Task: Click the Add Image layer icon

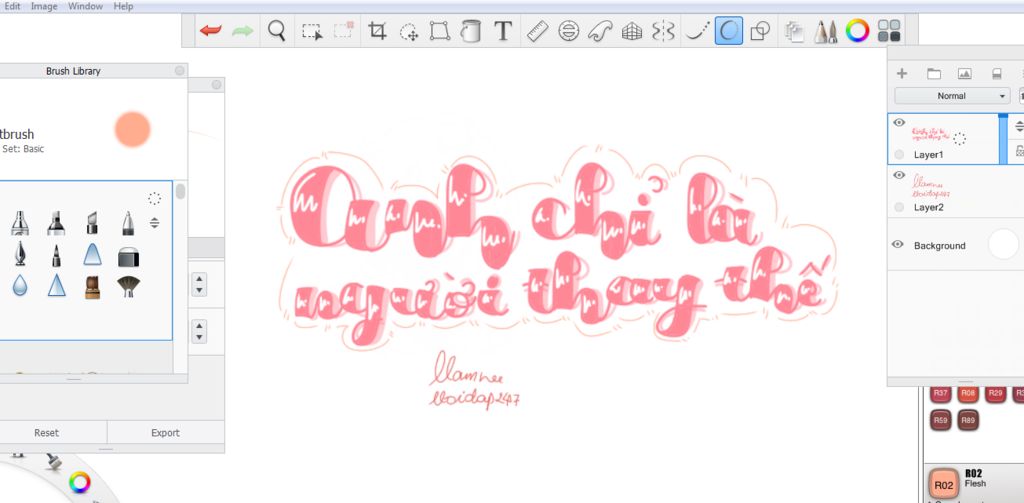Action: pos(965,74)
